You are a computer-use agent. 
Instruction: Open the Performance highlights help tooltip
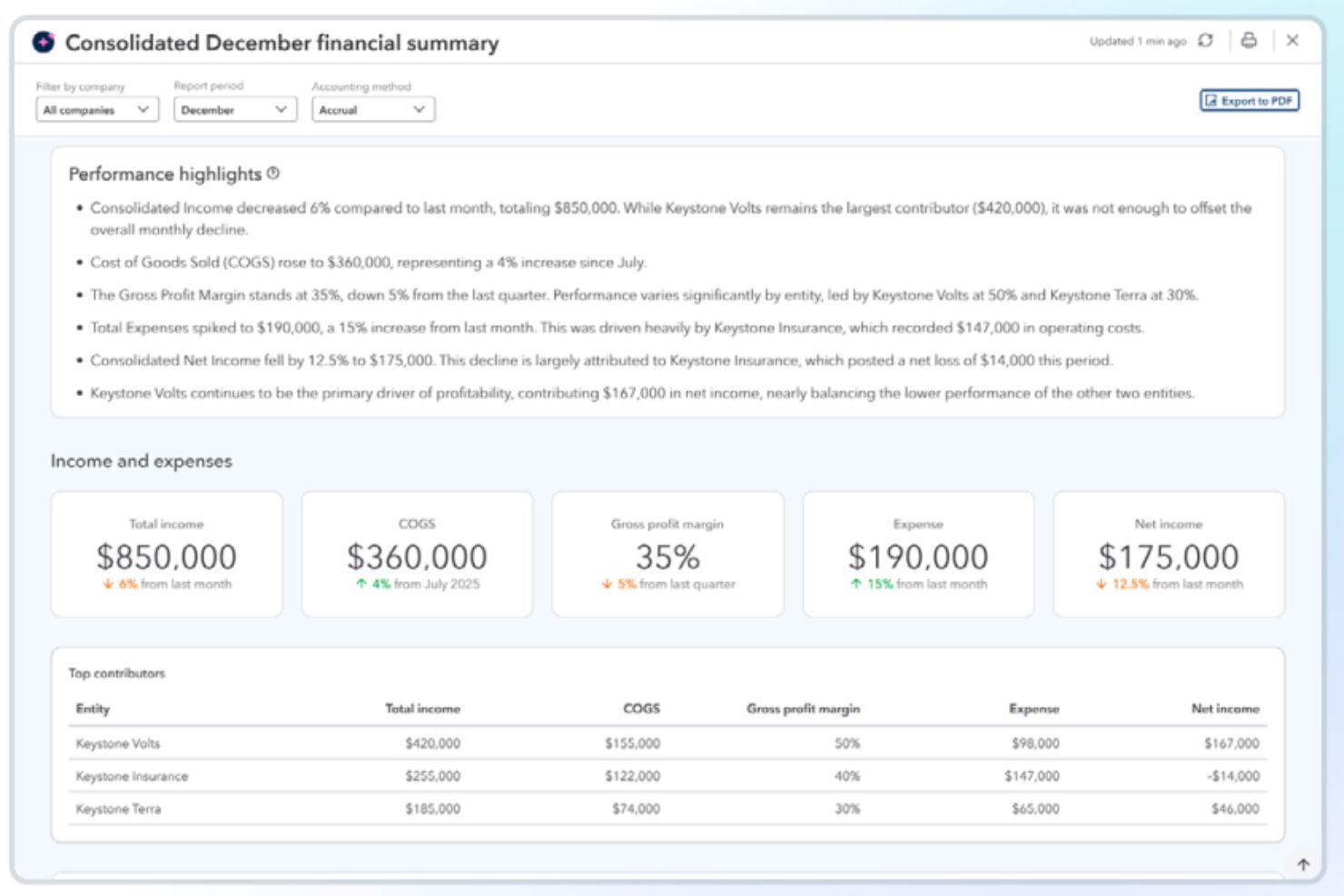(275, 171)
